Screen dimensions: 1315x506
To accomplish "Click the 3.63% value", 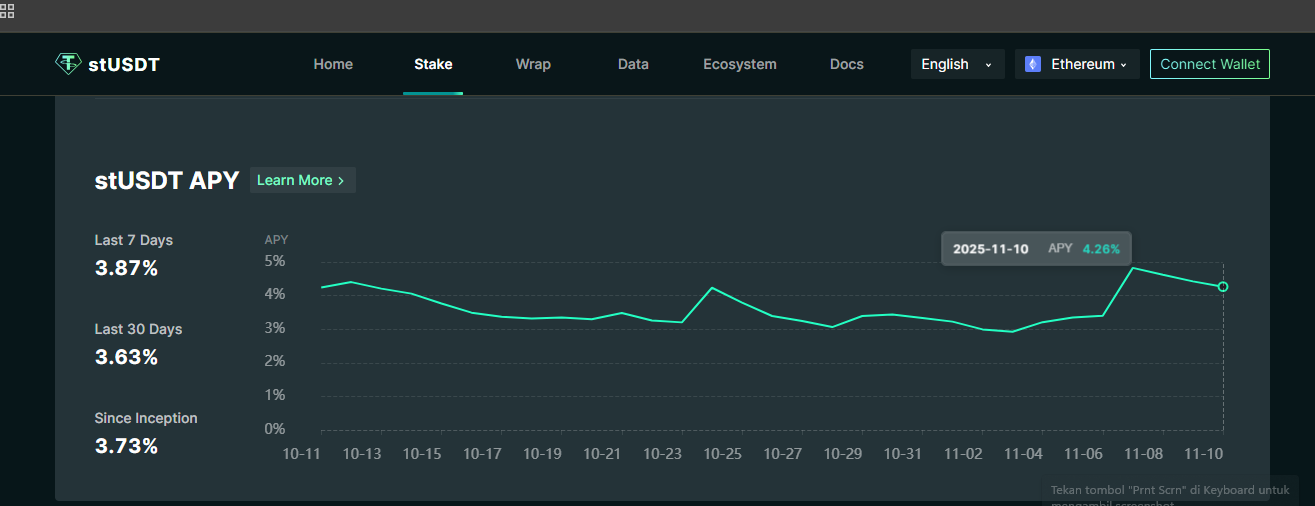I will [x=126, y=357].
